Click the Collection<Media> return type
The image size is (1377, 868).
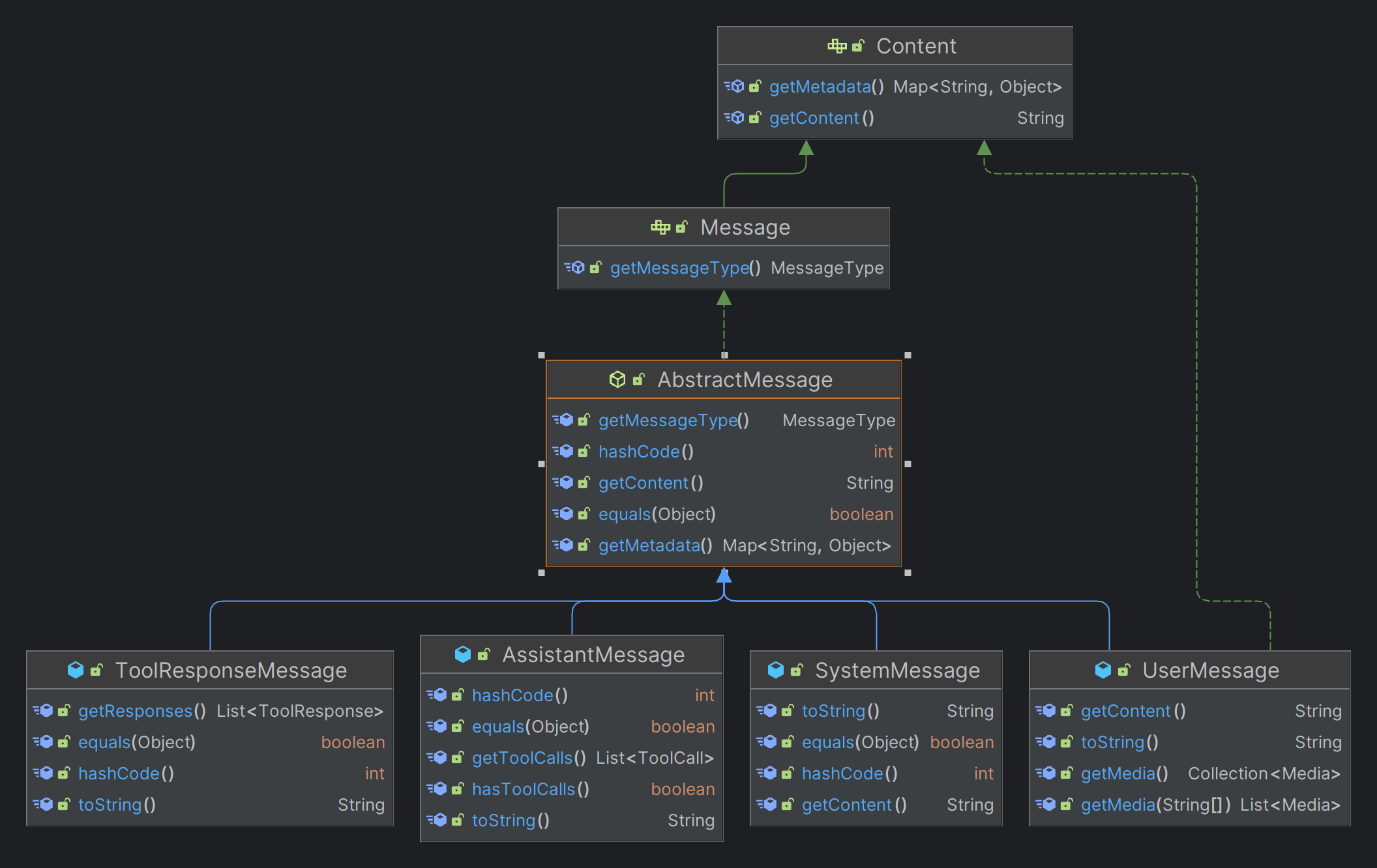1264,774
